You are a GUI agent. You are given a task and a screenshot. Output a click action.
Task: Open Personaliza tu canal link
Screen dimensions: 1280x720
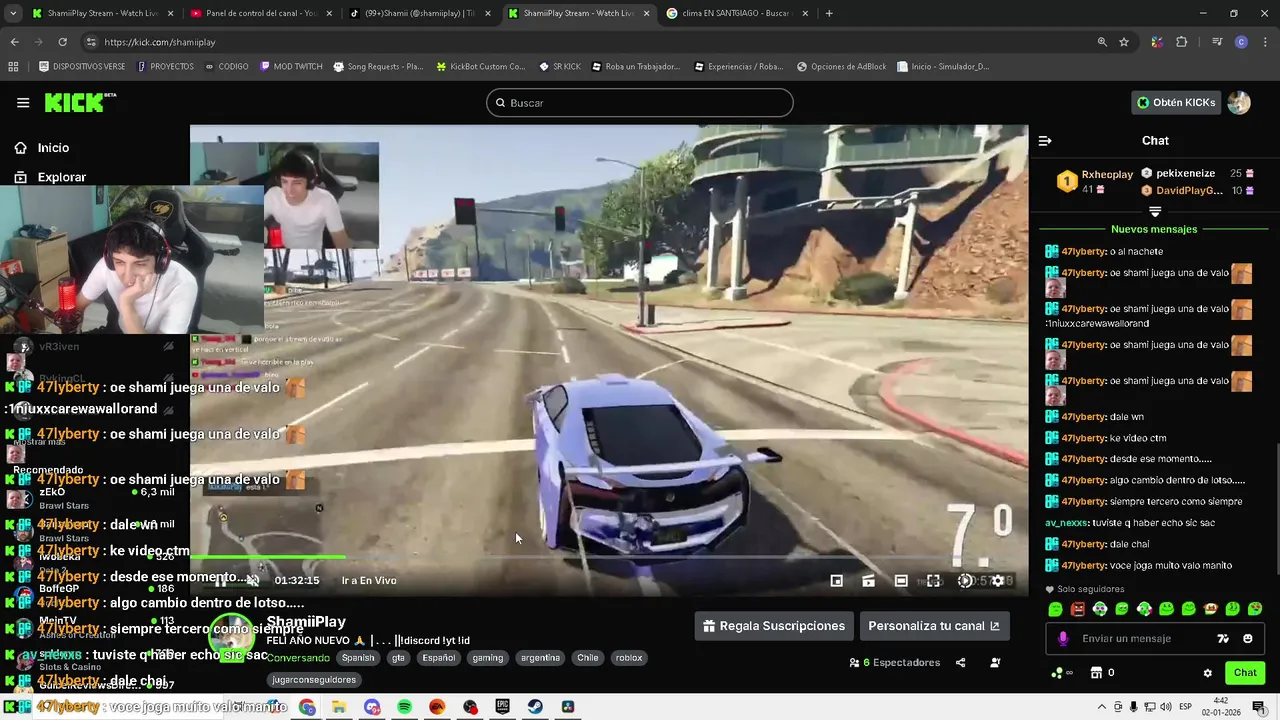pos(934,626)
